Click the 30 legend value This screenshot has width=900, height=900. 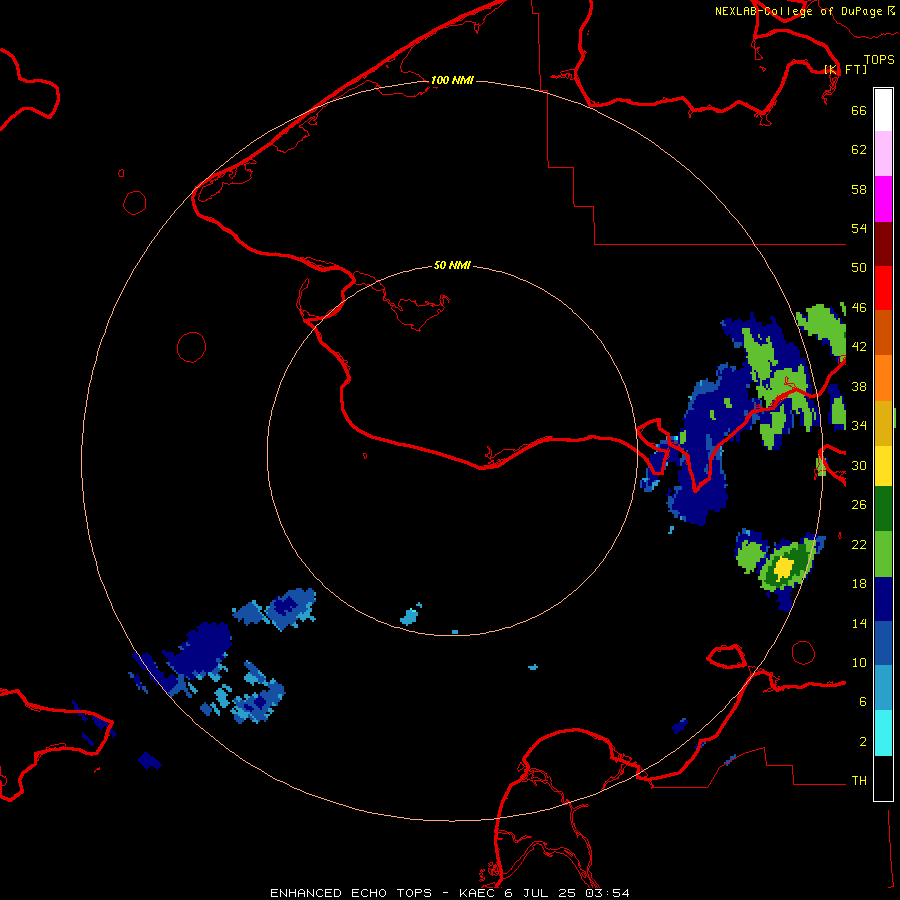click(x=859, y=465)
